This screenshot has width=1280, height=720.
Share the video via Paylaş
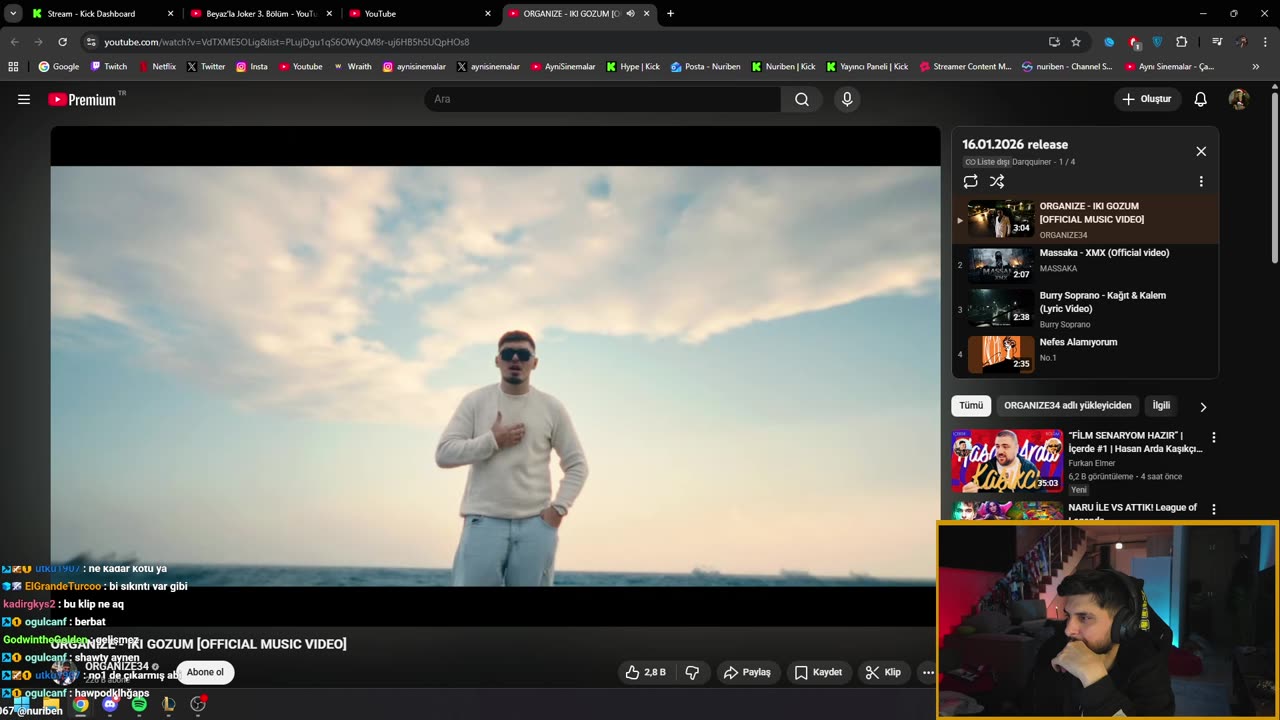point(748,672)
